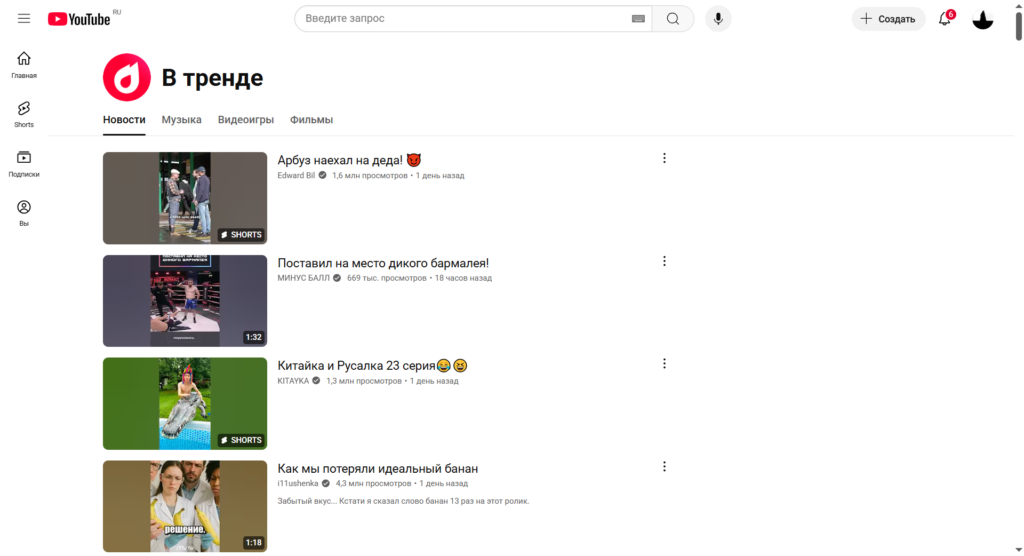Click '669 тыс. просмотров' text
This screenshot has width=1024, height=556.
[387, 278]
